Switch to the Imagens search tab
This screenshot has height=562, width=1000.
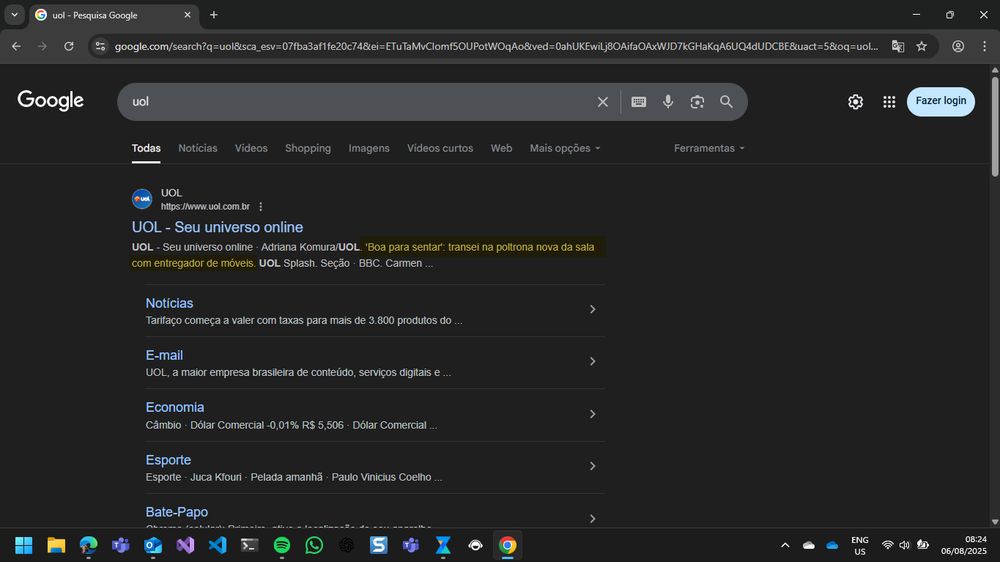pyautogui.click(x=369, y=148)
